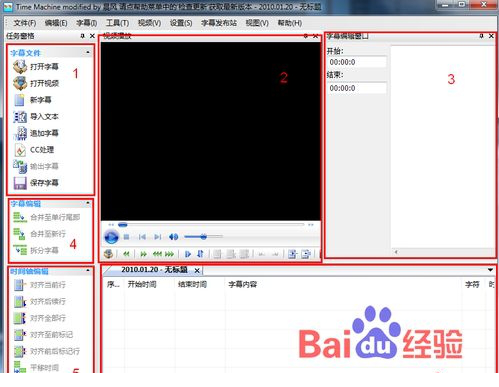Viewport: 499px width, 387px height.
Task: Open the 工具(T) menu
Action: point(117,23)
